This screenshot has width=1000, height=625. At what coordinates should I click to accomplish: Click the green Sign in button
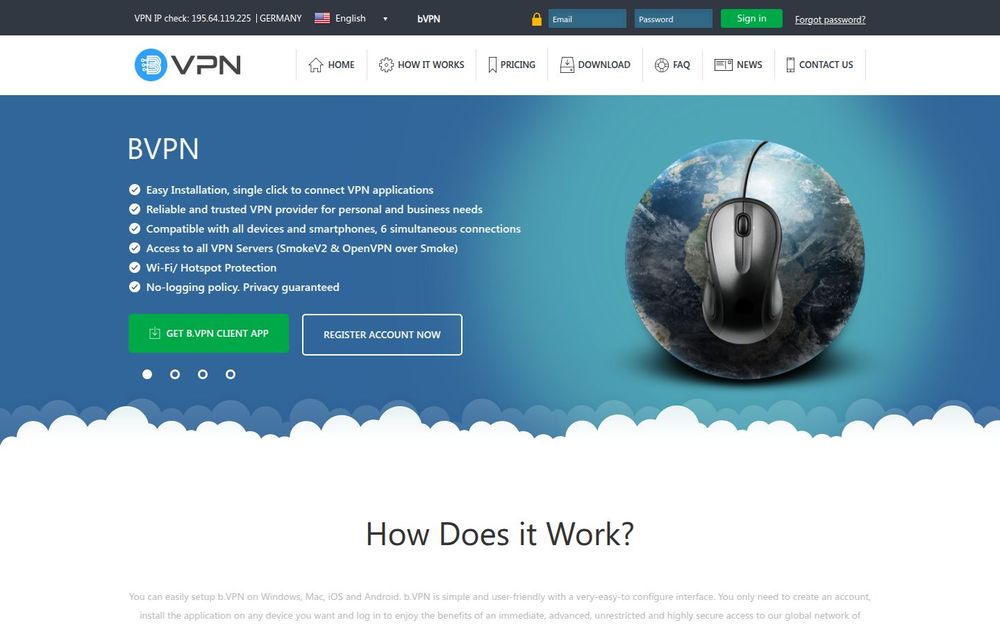(751, 18)
